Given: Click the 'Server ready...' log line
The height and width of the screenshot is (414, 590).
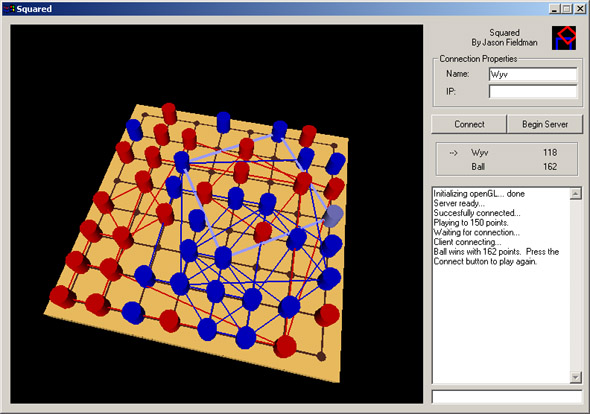Looking at the screenshot, I should pyautogui.click(x=459, y=203).
